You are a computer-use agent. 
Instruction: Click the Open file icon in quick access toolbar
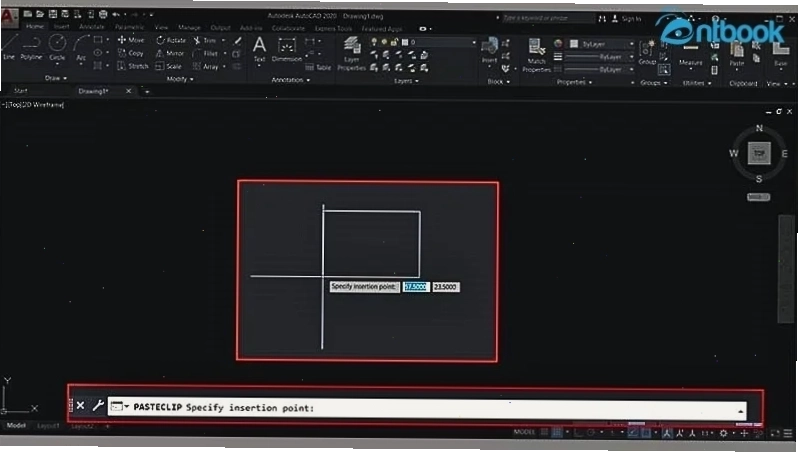40,14
